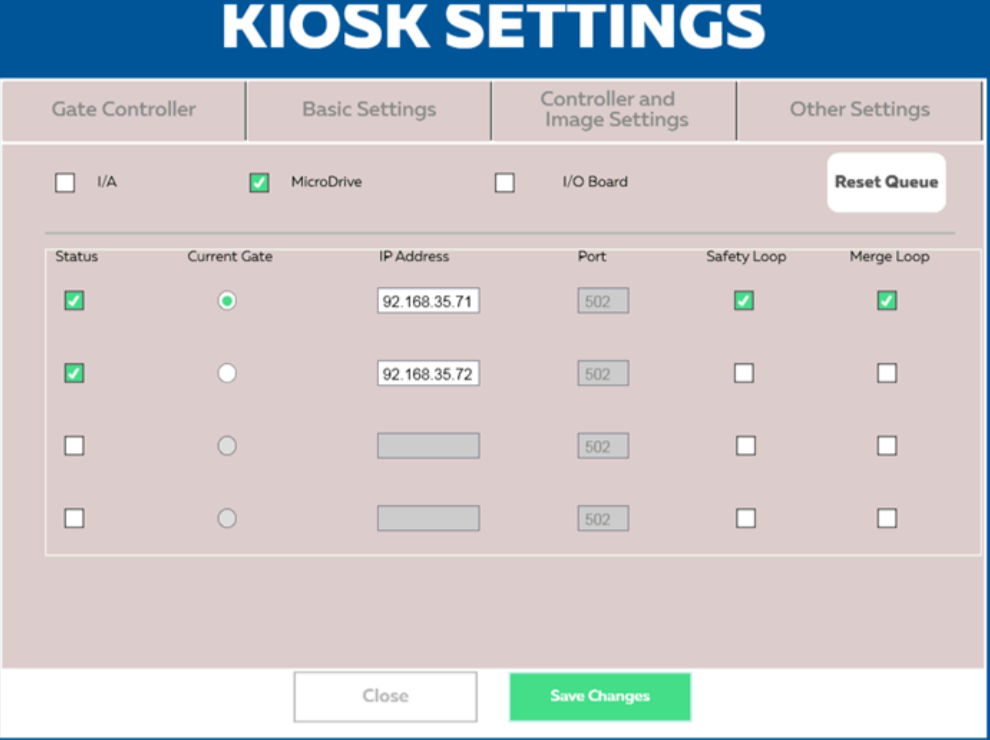The image size is (990, 740).
Task: Click the Close button
Action: tap(385, 696)
